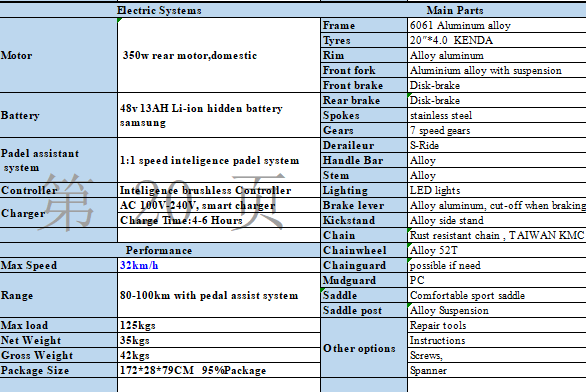
Task: Select the 'stainless steel' cell
Action: tap(497, 115)
